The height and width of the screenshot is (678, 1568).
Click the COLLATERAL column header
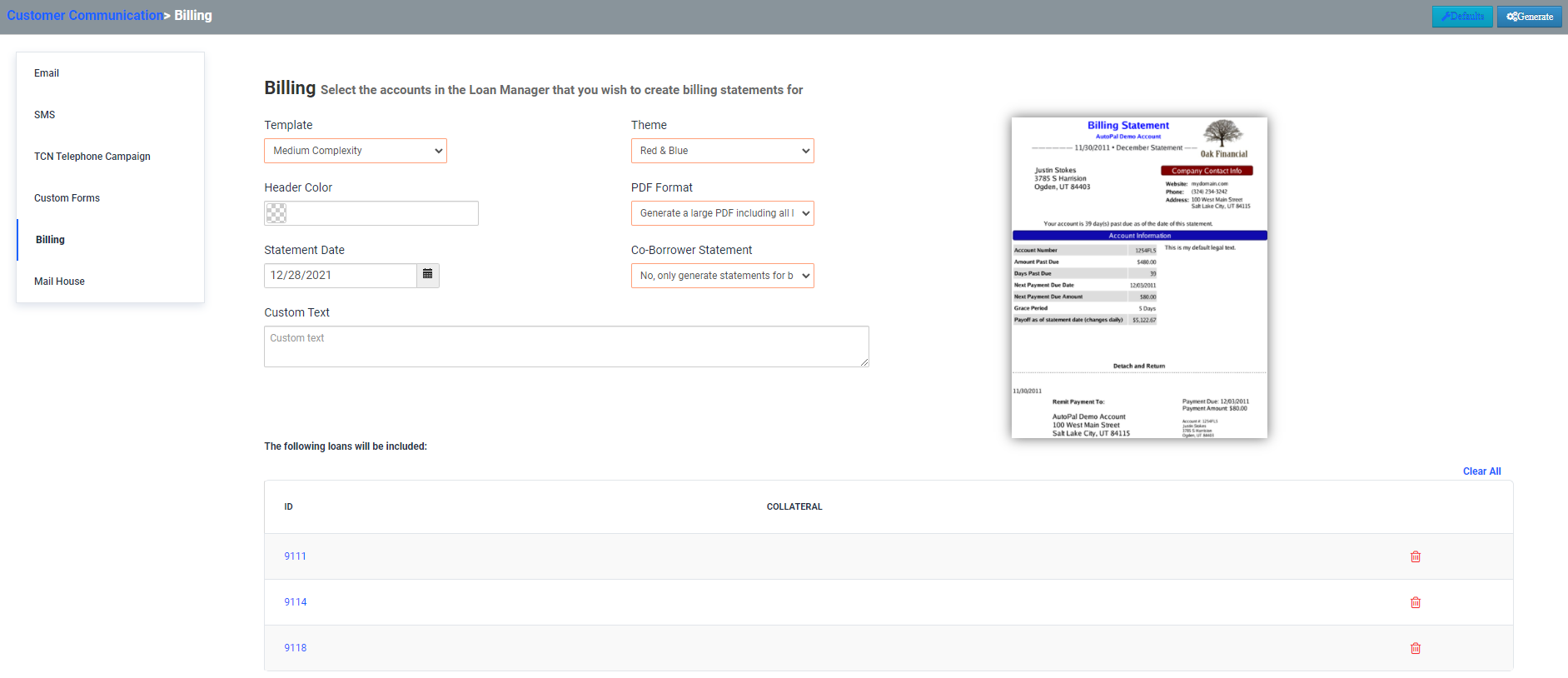(x=794, y=506)
